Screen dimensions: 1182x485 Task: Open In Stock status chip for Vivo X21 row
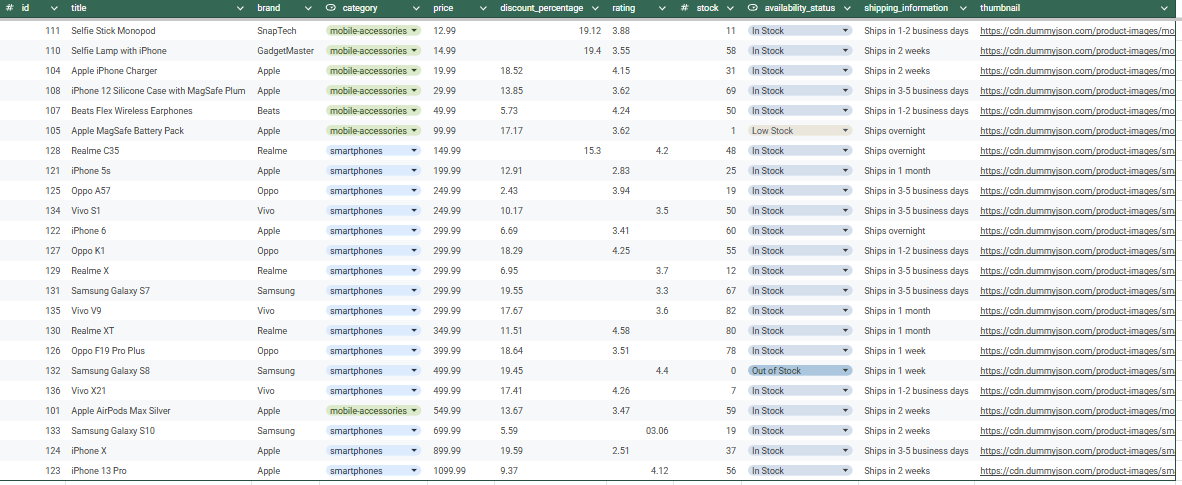800,391
